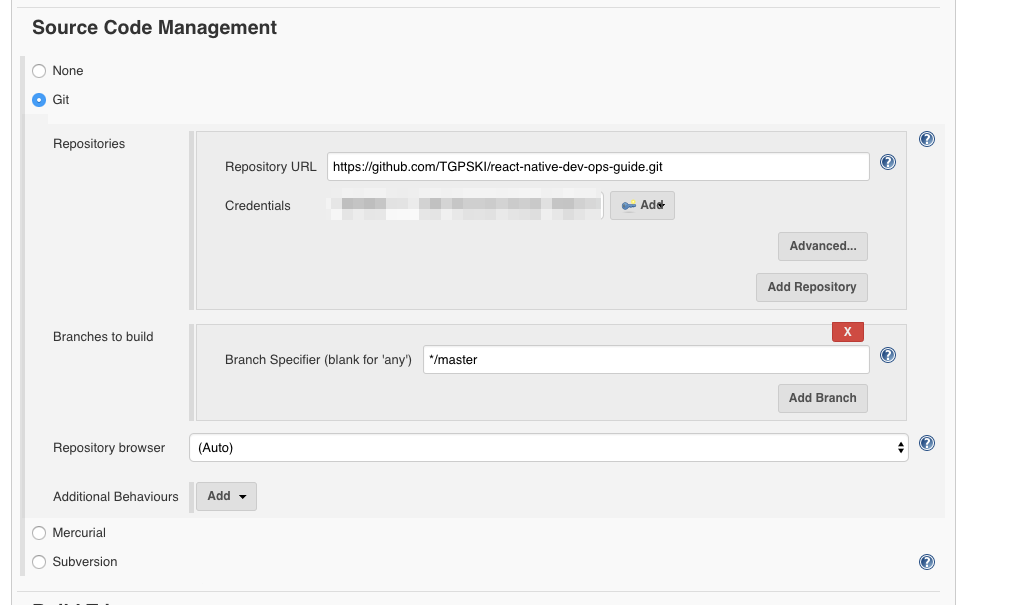Open help next to Subversion option
The width and height of the screenshot is (1015, 605).
click(926, 562)
